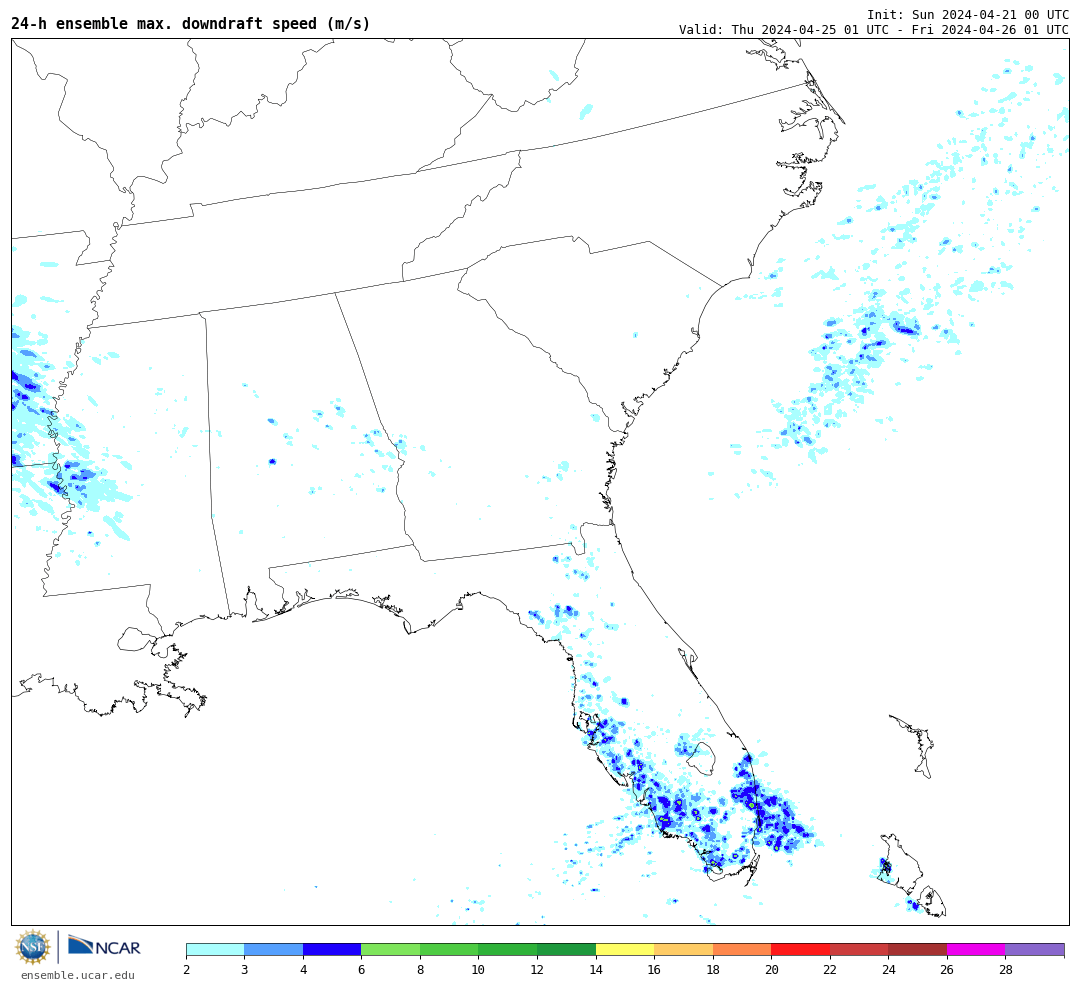Click the light orange 16-18 colorbar swatch
The height and width of the screenshot is (988, 1080).
[683, 949]
